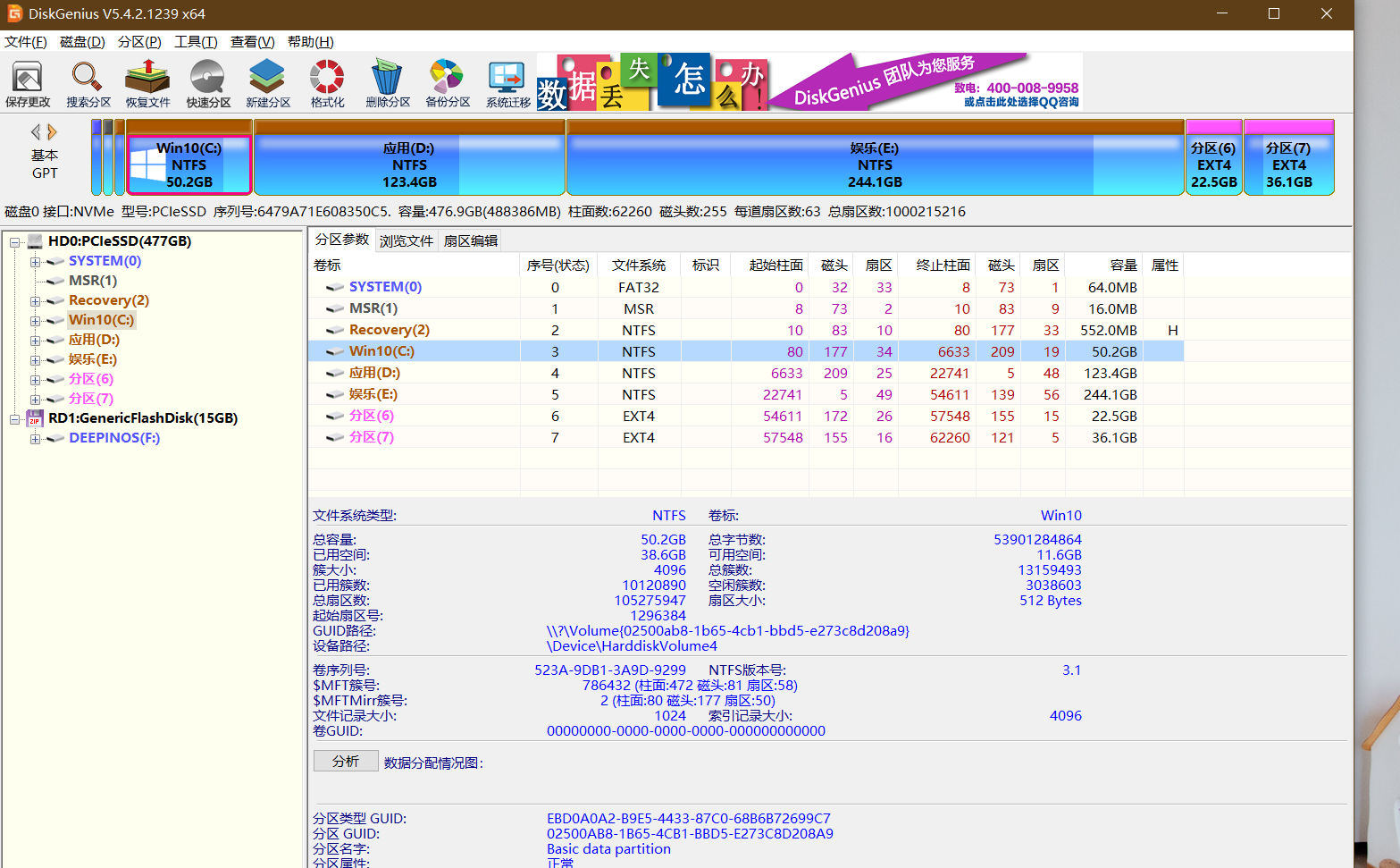1400x868 pixels.
Task: Expand the 分区(7) tree node
Action: [x=35, y=399]
